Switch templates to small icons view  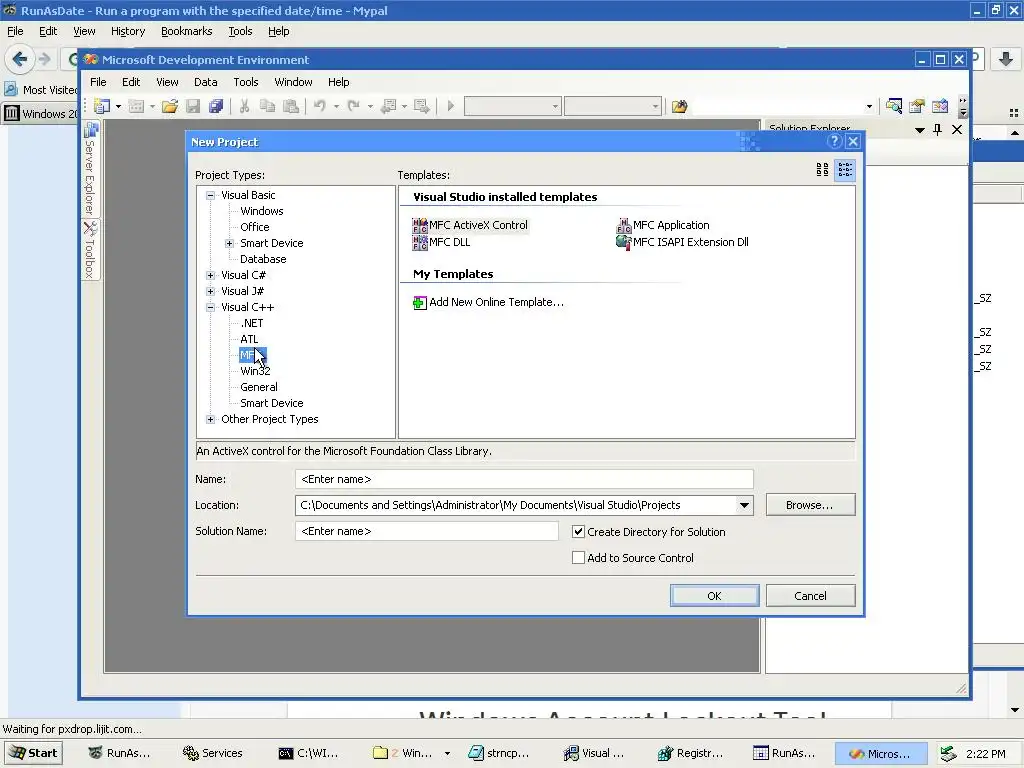tap(845, 170)
